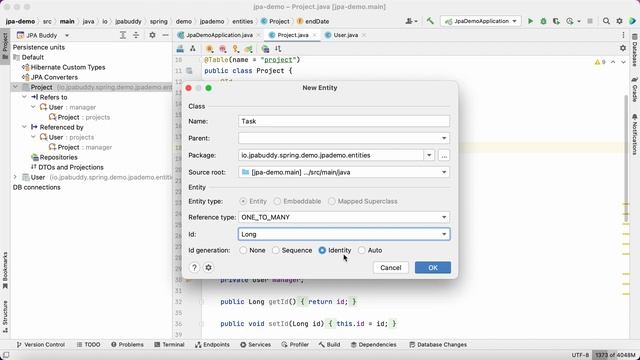
Task: Close the Project.java tab
Action: point(314,35)
